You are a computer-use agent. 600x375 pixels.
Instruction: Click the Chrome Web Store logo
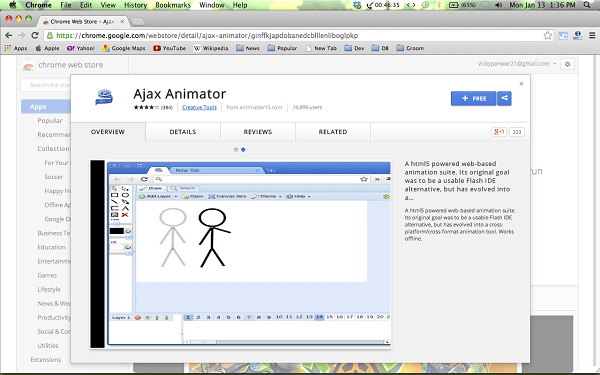pyautogui.click(x=28, y=65)
